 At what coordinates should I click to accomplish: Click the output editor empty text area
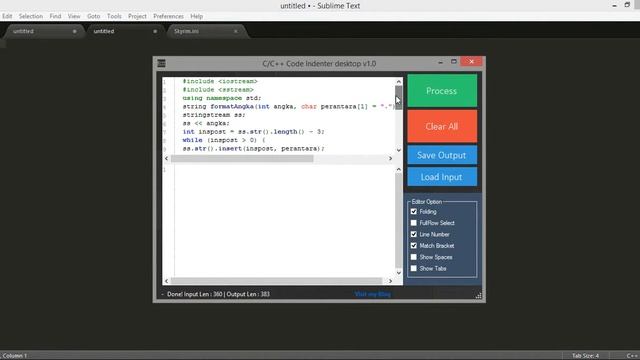[284, 221]
